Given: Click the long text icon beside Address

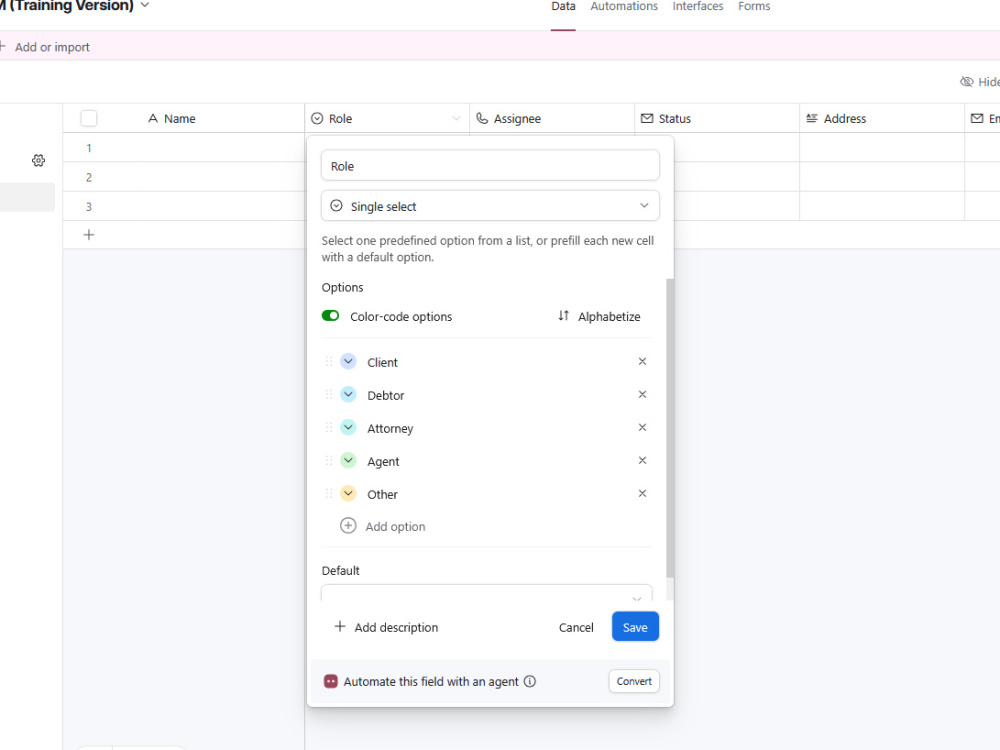Looking at the screenshot, I should click(x=812, y=119).
